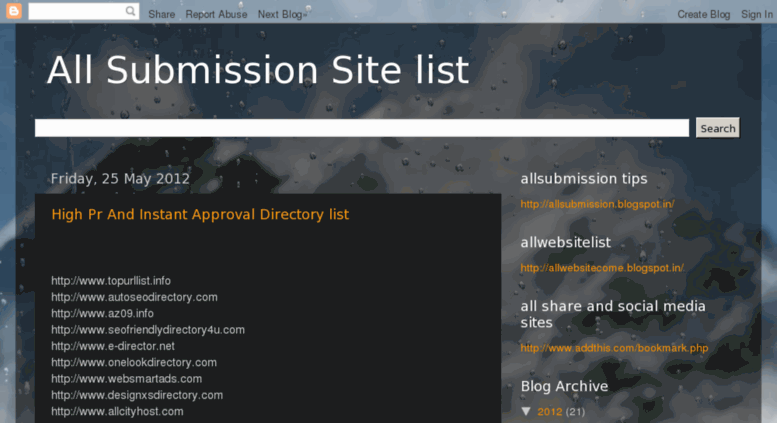Open the Create Blog link
777x423 pixels.
click(704, 14)
